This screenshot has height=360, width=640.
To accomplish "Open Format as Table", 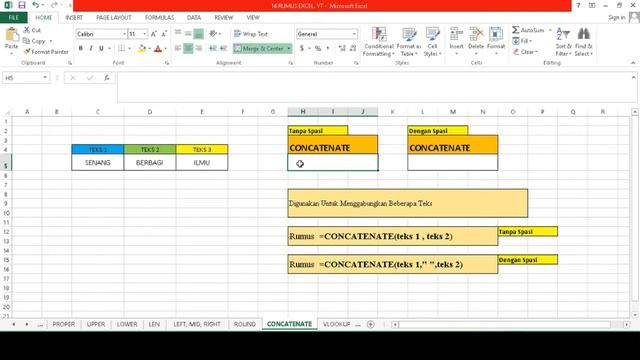I will point(409,42).
